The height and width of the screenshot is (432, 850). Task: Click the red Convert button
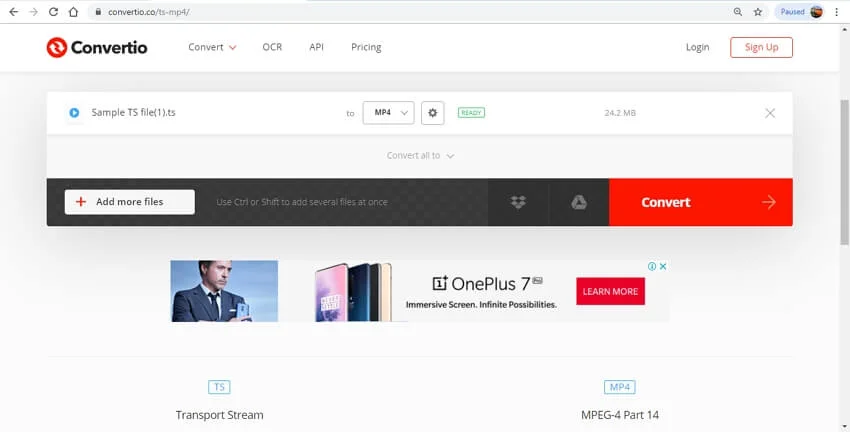pyautogui.click(x=700, y=202)
